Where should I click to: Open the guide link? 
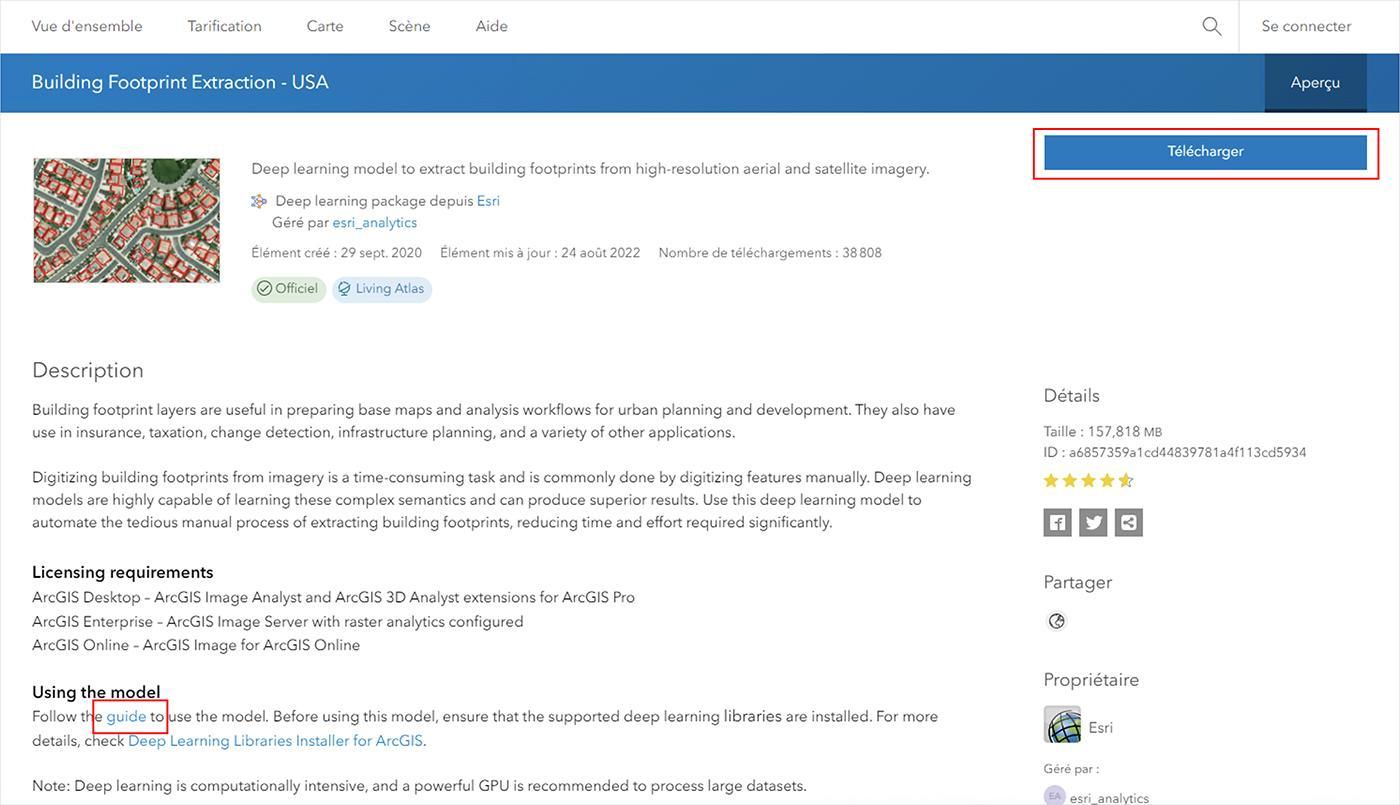point(127,716)
